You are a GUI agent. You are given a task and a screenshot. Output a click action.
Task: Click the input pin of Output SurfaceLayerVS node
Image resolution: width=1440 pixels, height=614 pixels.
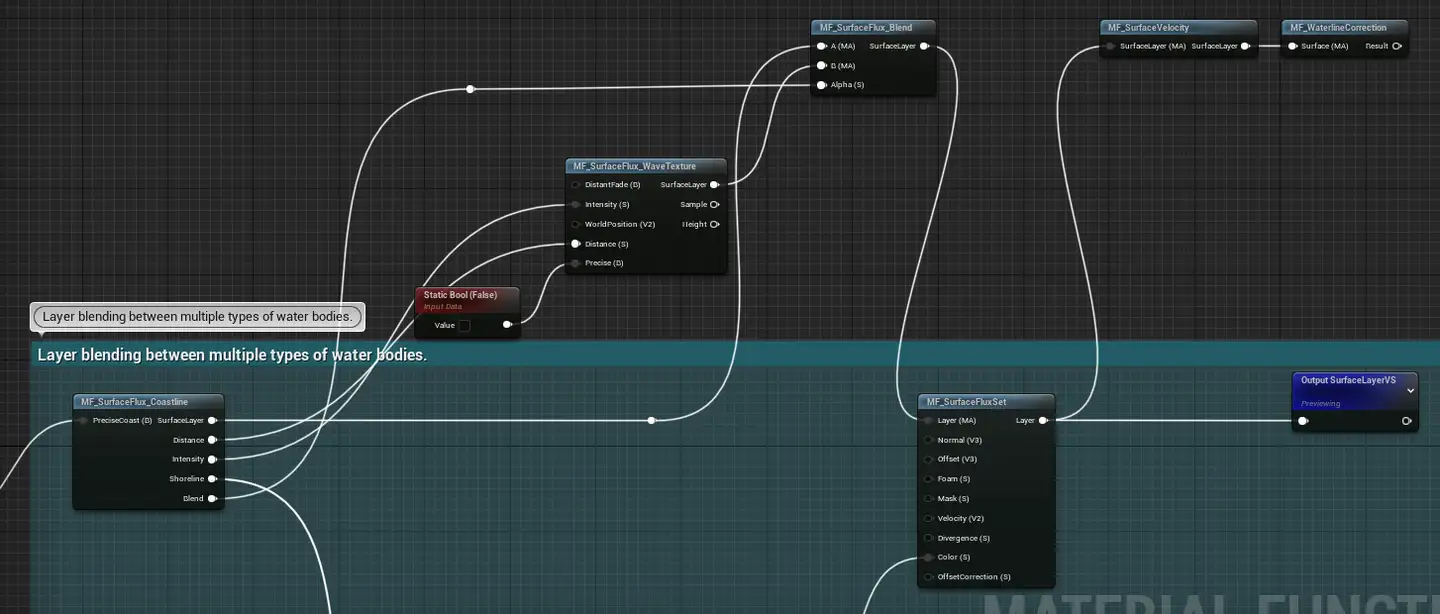click(1303, 421)
